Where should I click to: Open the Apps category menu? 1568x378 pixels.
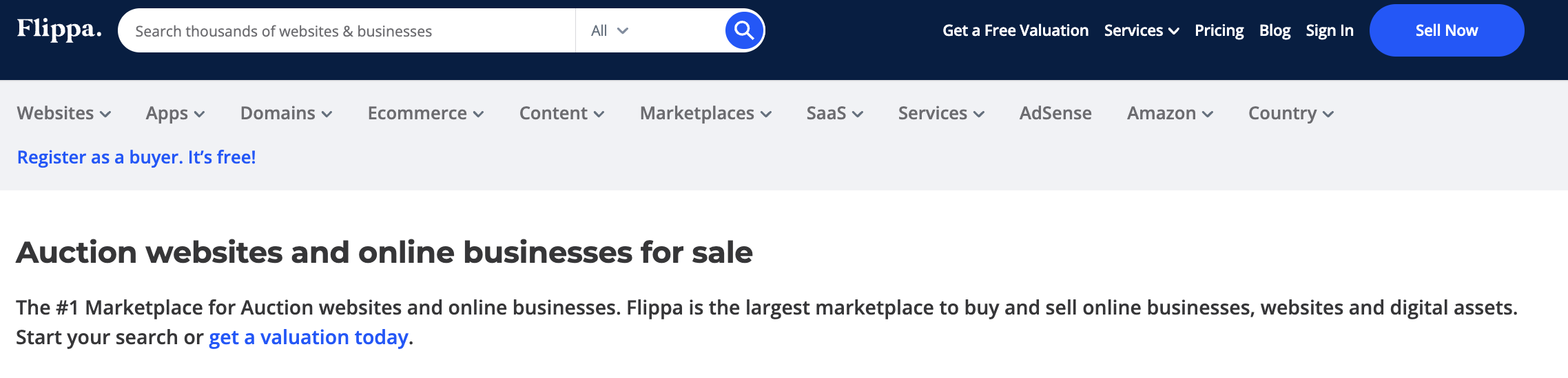[x=175, y=113]
